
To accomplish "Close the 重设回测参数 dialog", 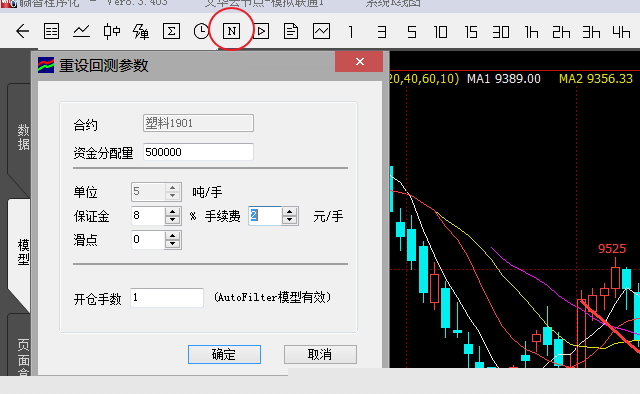I will pos(359,62).
